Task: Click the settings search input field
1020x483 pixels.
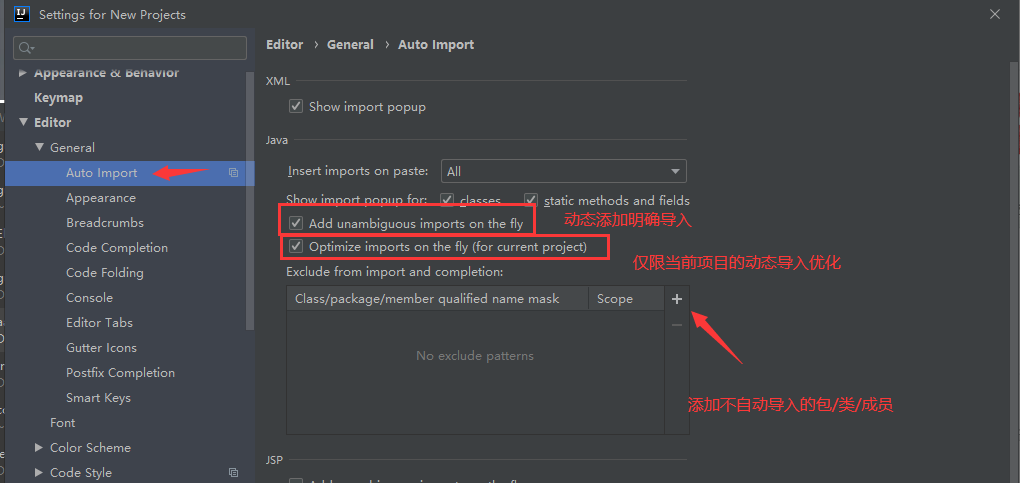Action: pyautogui.click(x=130, y=48)
